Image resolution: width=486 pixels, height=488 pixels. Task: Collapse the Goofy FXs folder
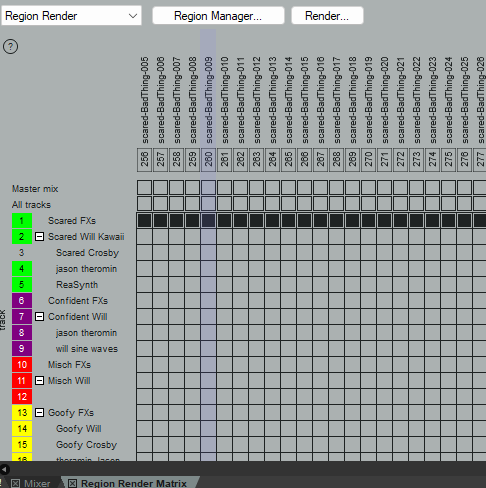point(39,413)
